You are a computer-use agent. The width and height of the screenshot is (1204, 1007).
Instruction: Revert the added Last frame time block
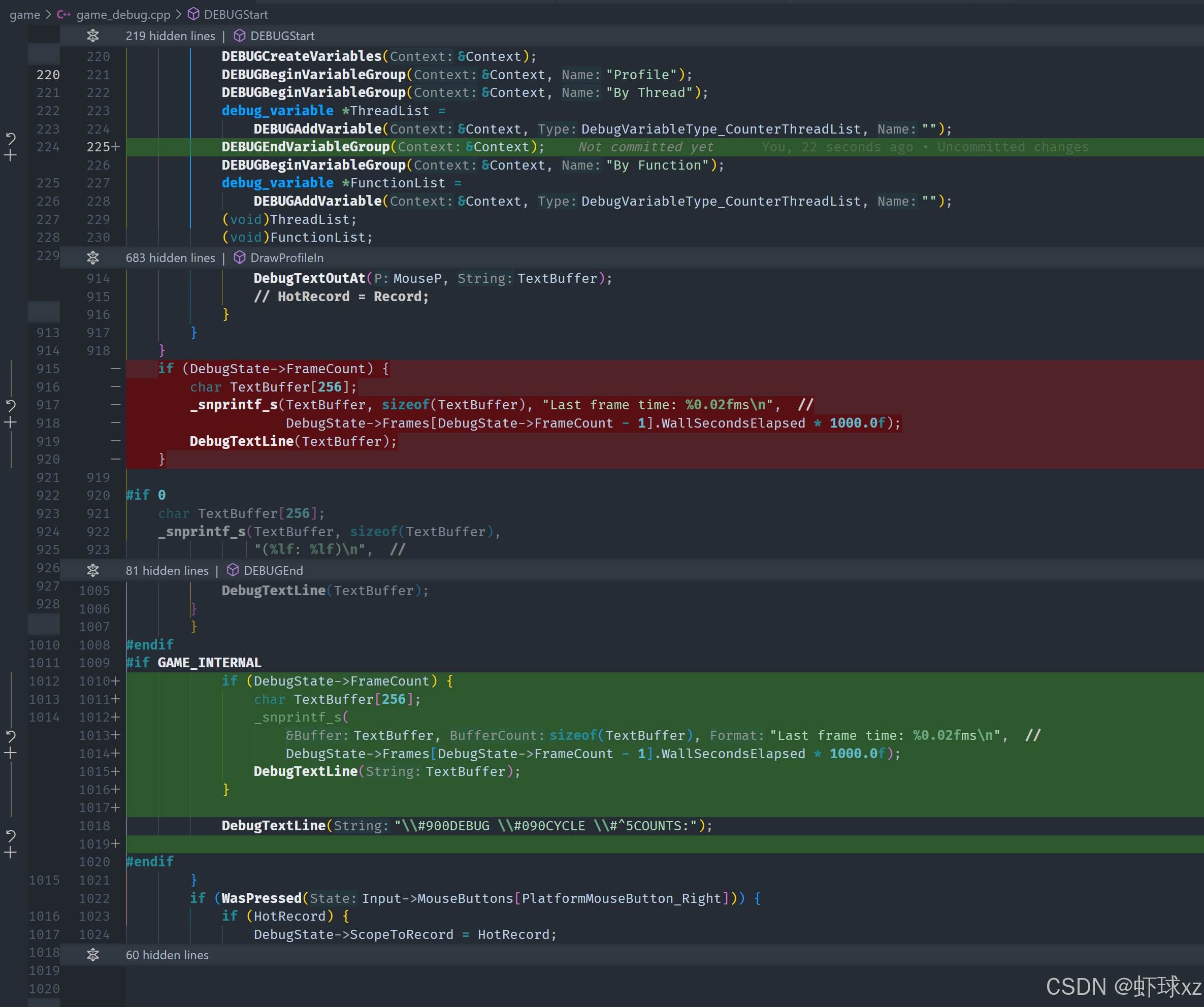click(x=10, y=736)
